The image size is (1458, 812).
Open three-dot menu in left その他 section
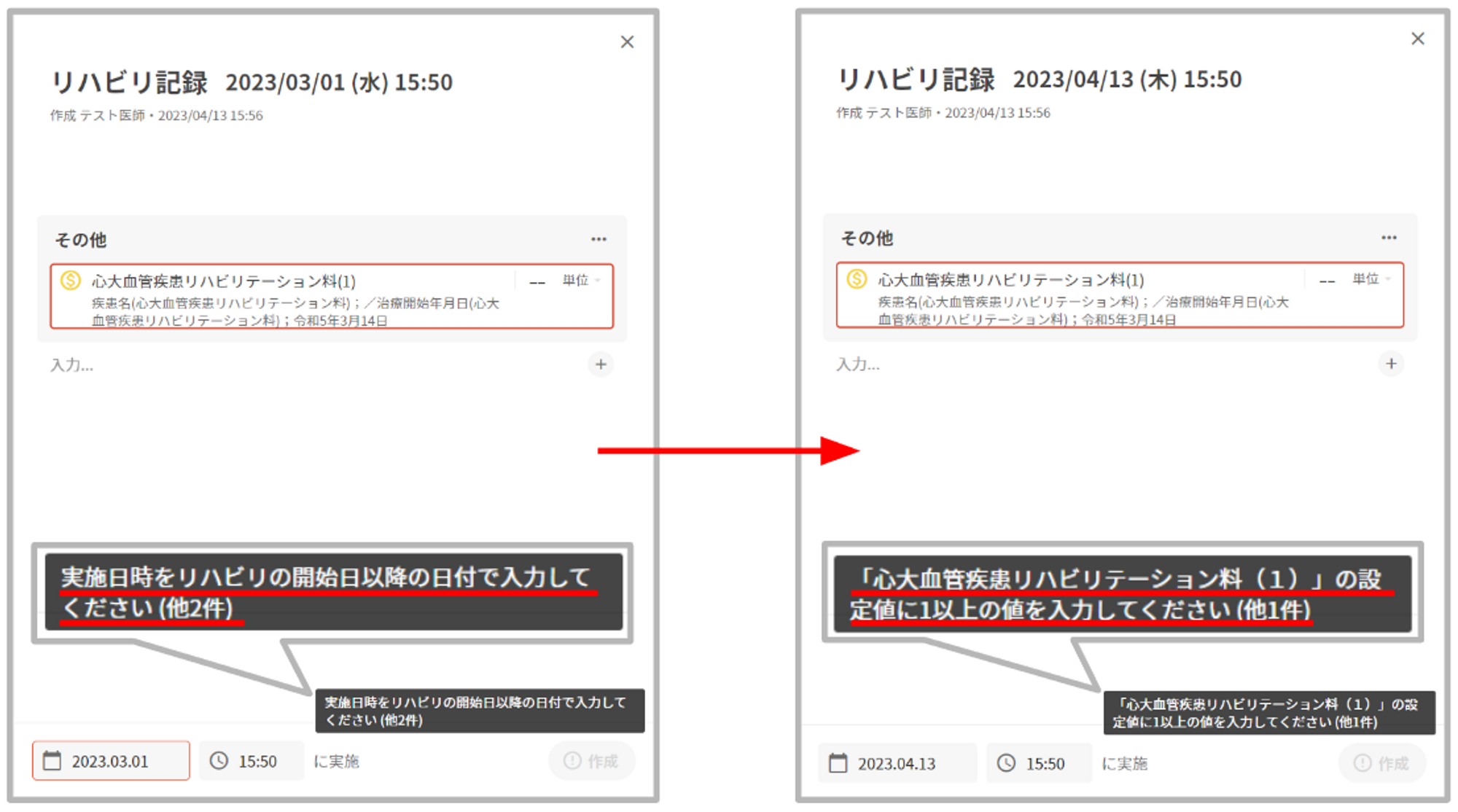click(599, 239)
